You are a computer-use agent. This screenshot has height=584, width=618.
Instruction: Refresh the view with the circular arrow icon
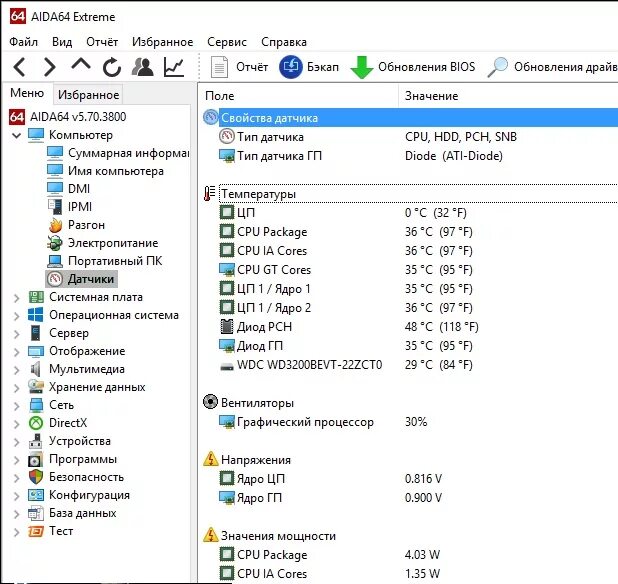[112, 67]
